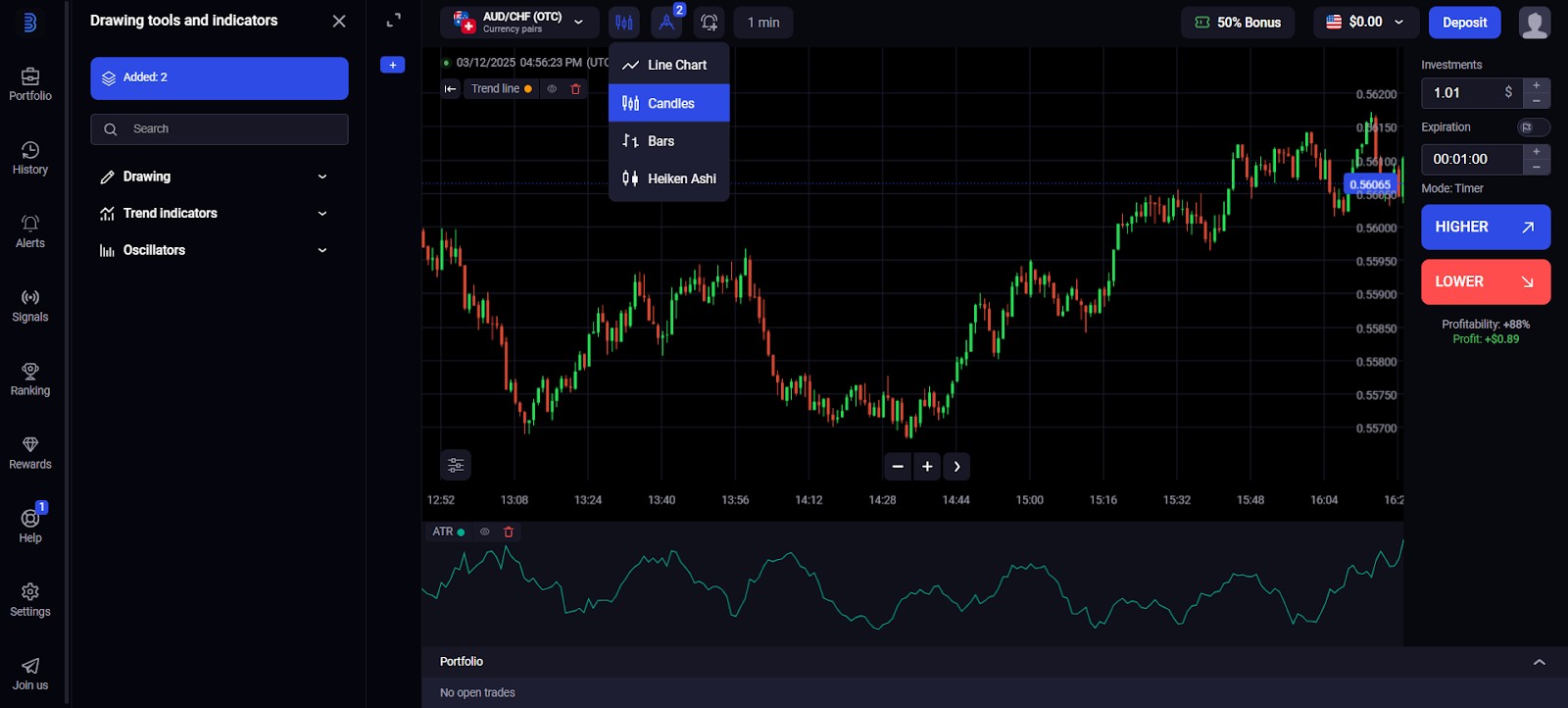Delete the Trend line with trash icon
This screenshot has width=1568, height=708.
(575, 88)
